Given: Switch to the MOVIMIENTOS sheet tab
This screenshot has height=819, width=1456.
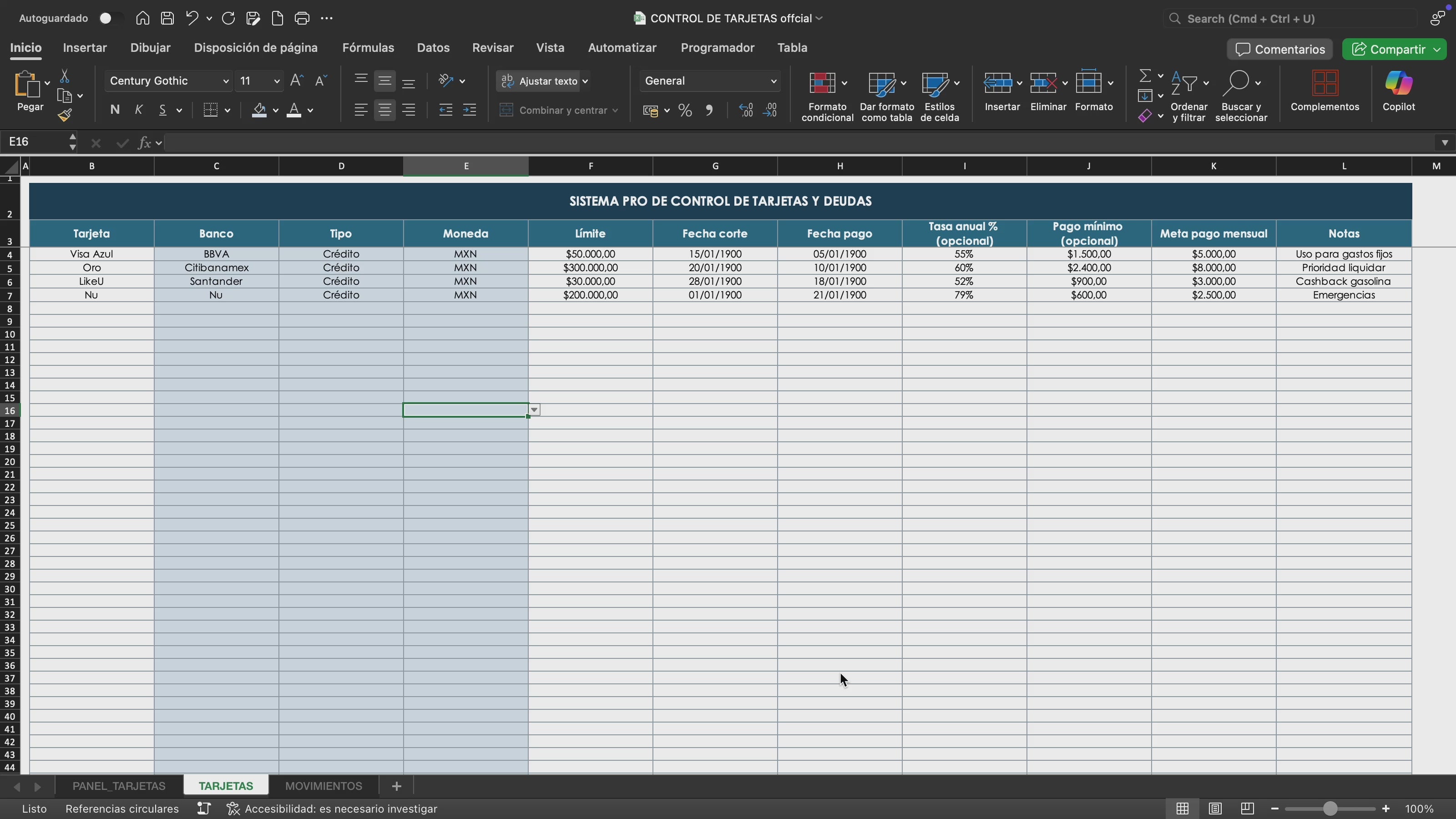Looking at the screenshot, I should (x=324, y=786).
